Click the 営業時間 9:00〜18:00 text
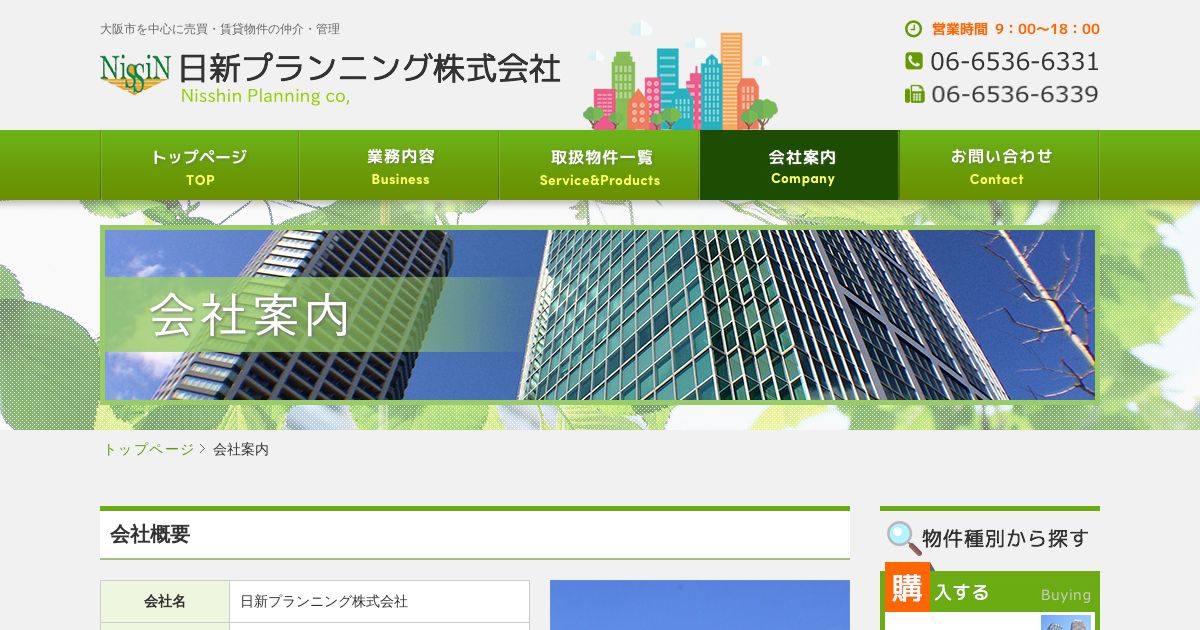This screenshot has width=1200, height=630. pyautogui.click(x=1016, y=29)
